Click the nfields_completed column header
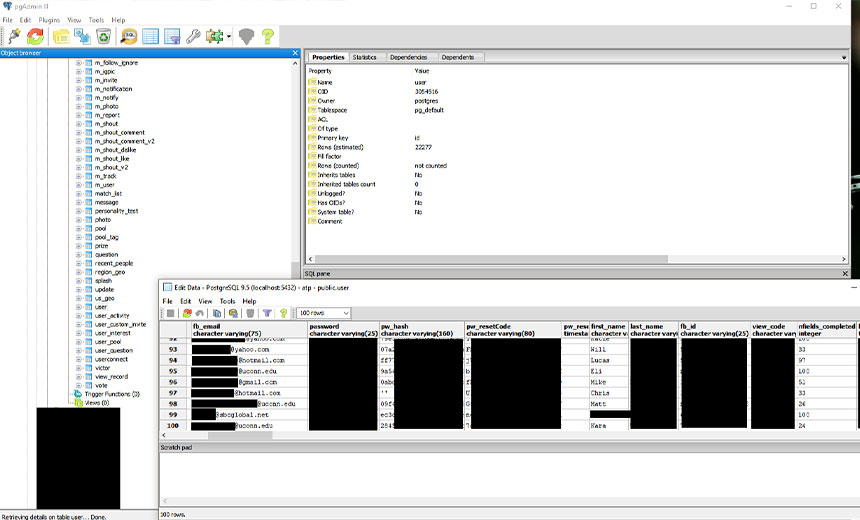Screen dimensions: 860x520 coord(827,330)
